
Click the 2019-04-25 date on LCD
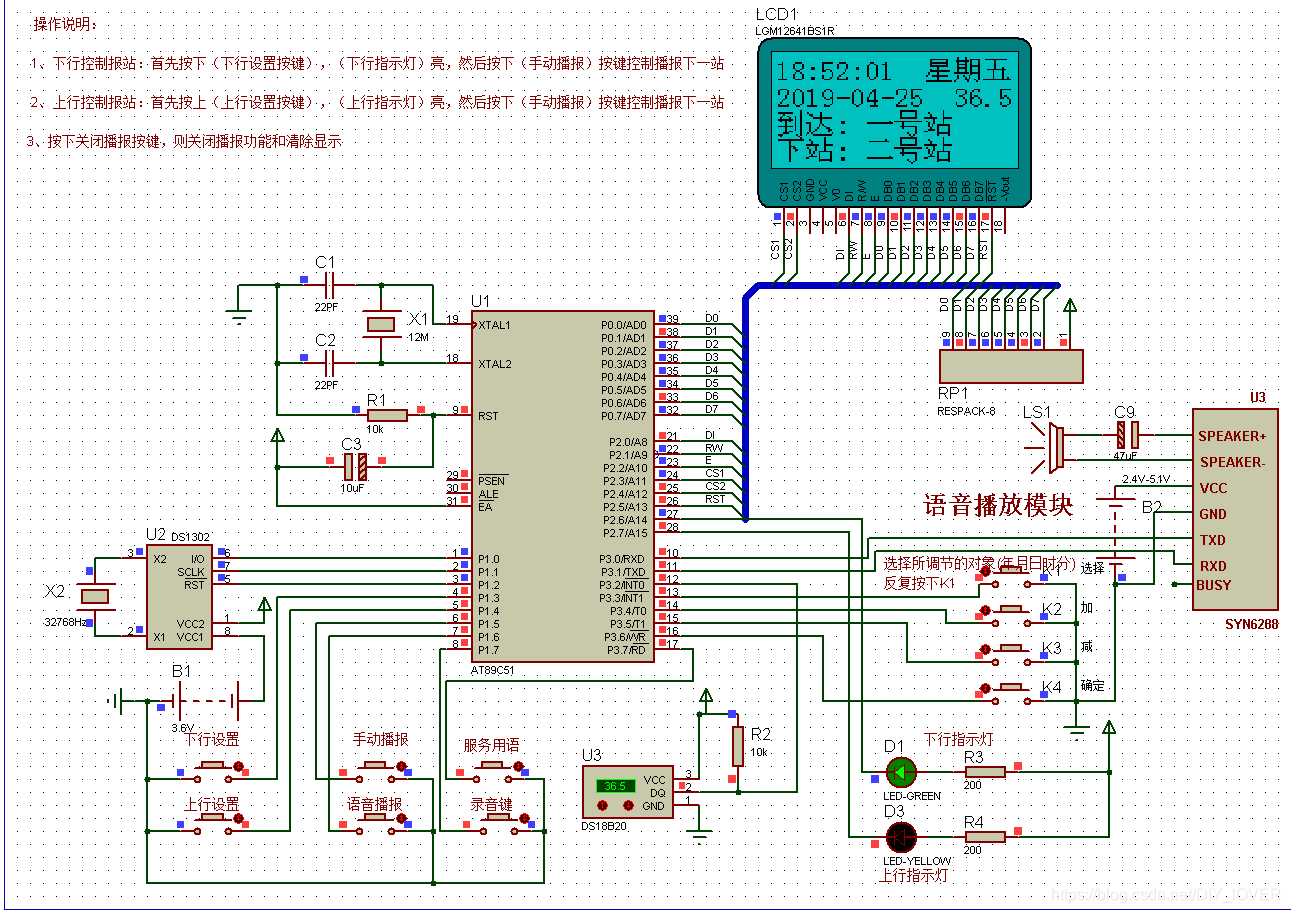coord(848,98)
